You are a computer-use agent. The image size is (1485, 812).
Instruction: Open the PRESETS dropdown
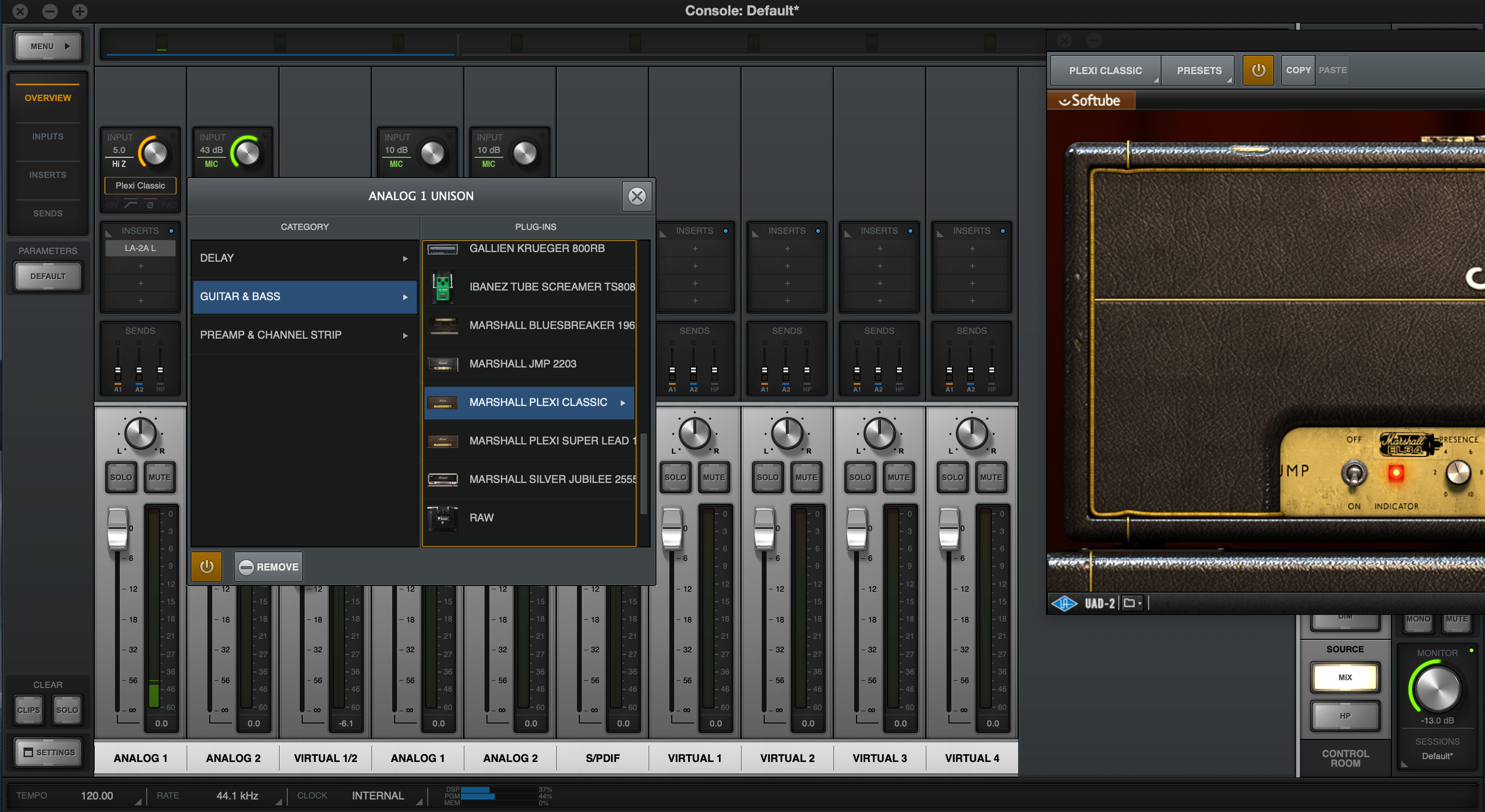pyautogui.click(x=1199, y=70)
